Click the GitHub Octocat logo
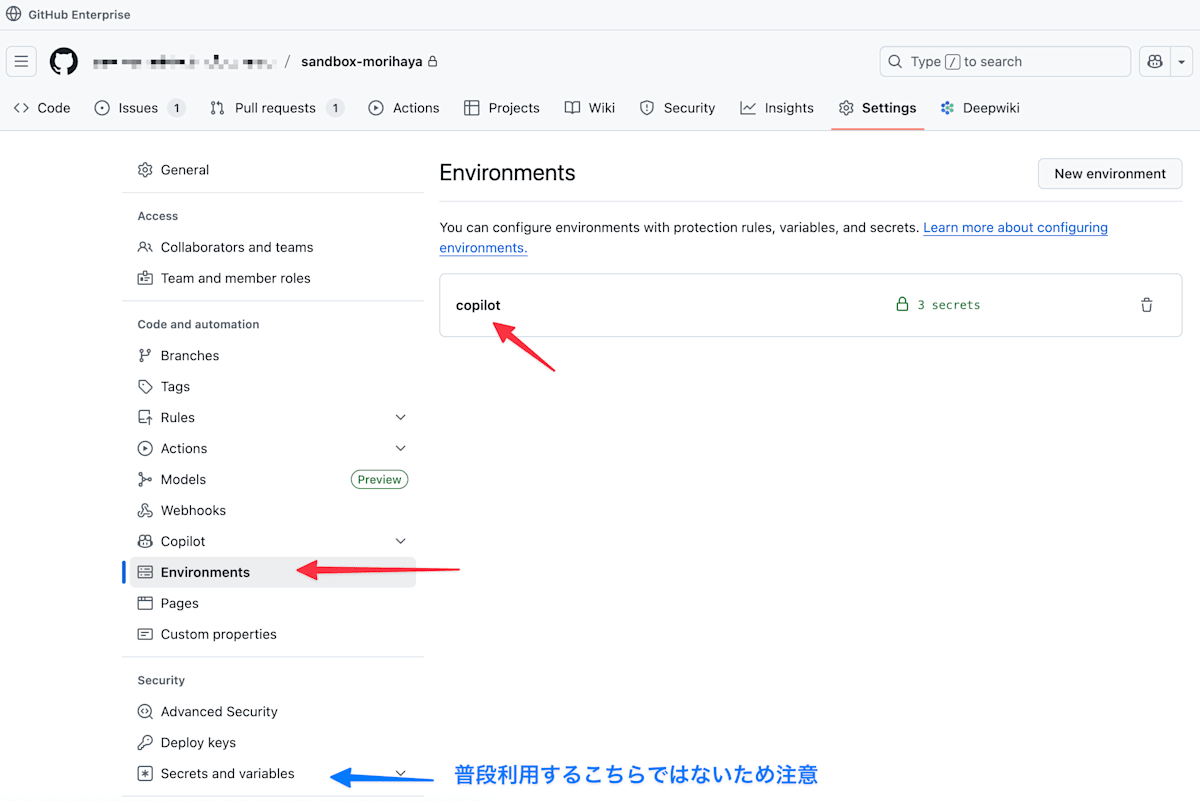 pos(64,61)
